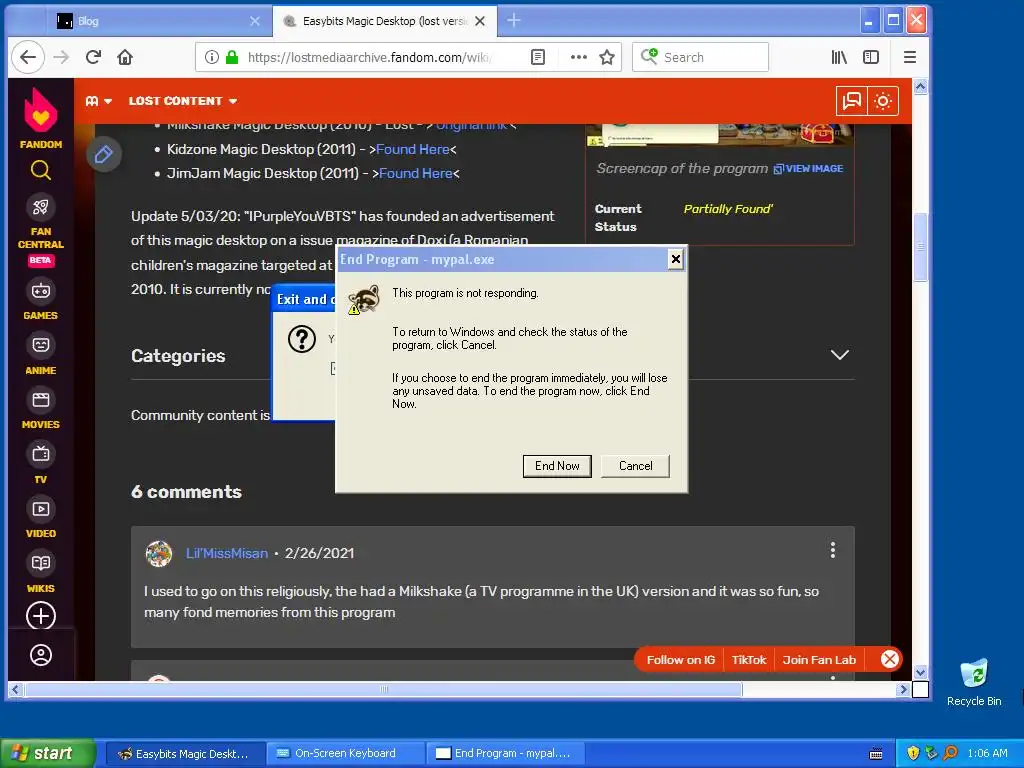1024x768 pixels.
Task: Open page actions three-dots menu
Action: [x=579, y=57]
